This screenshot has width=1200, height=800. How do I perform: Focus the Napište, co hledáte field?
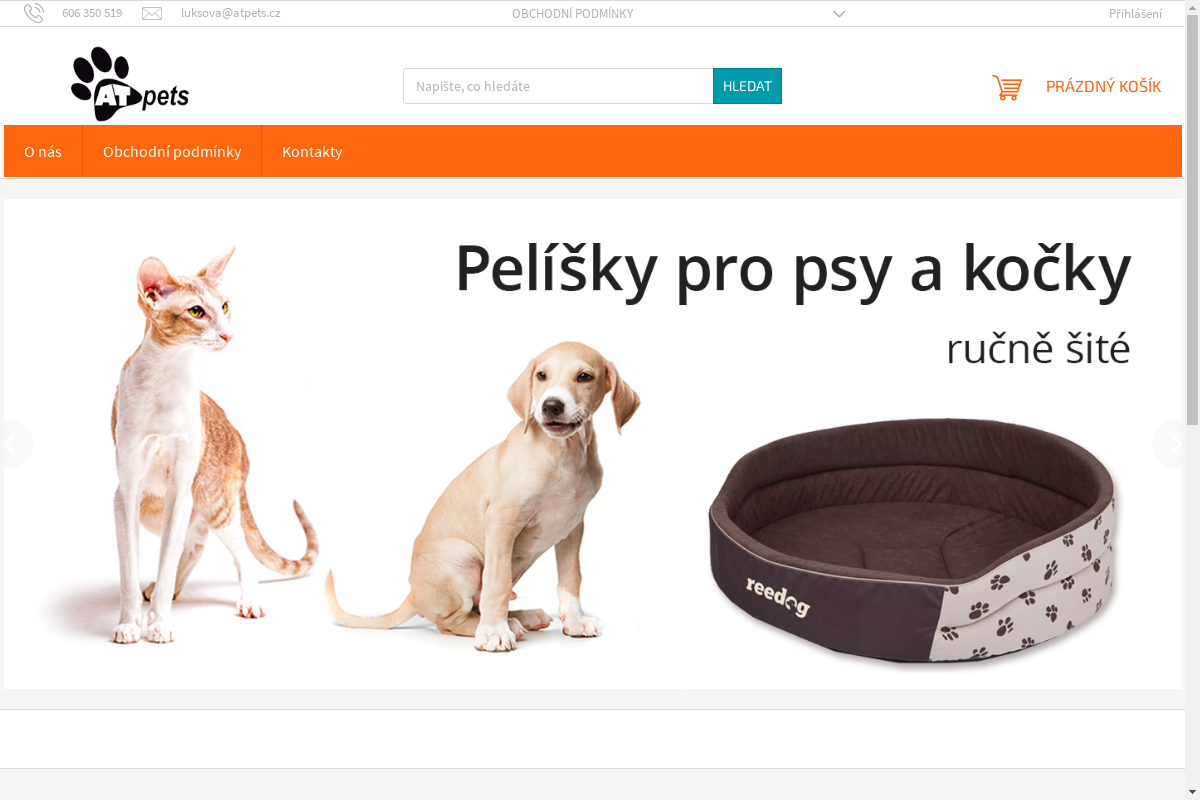coord(558,86)
